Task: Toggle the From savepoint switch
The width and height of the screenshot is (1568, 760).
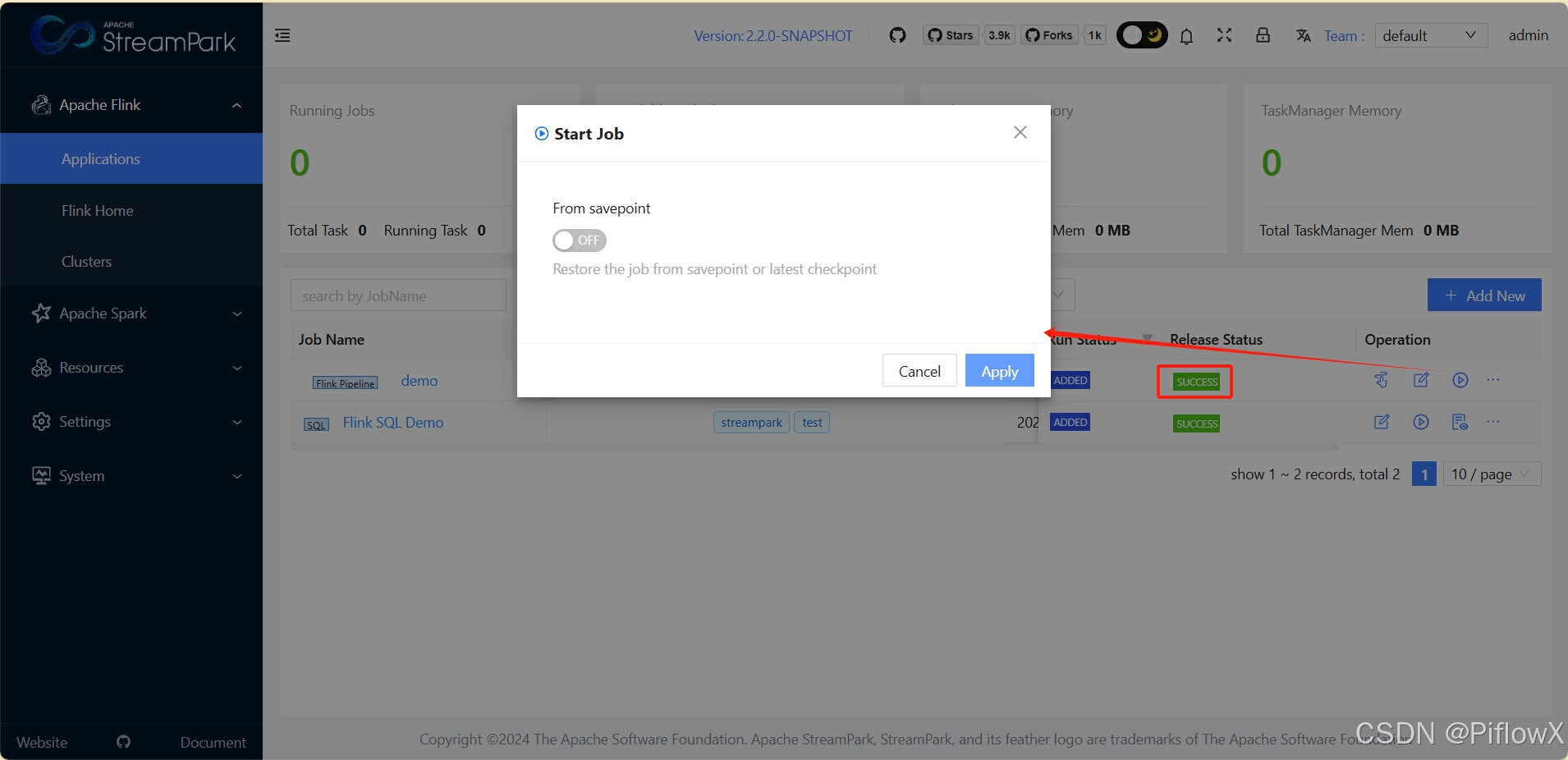Action: 580,240
